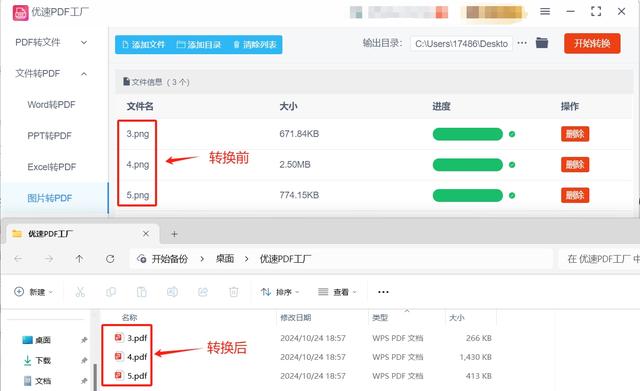Image resolution: width=640 pixels, height=391 pixels.
Task: Open 文档 in Explorer navigation pane
Action: (37, 381)
